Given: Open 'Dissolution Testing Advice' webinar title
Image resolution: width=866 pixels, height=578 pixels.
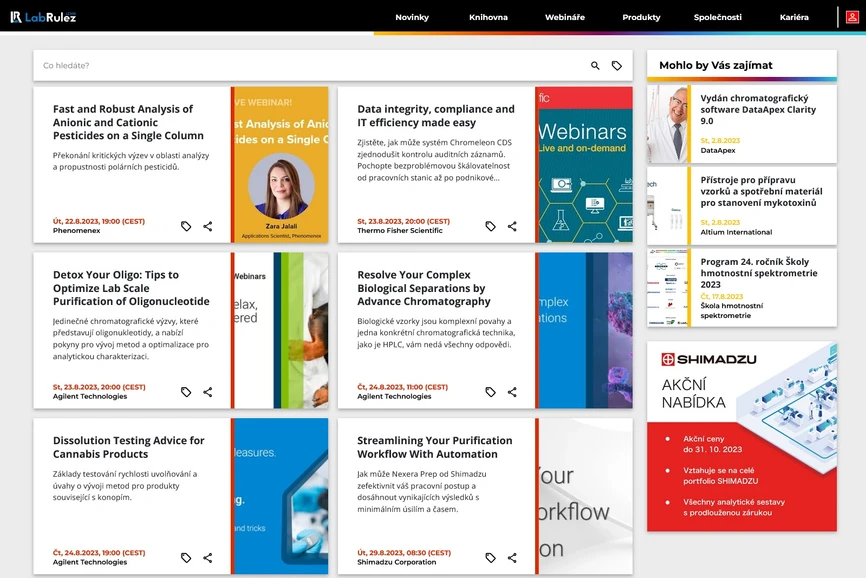Looking at the screenshot, I should (x=128, y=447).
